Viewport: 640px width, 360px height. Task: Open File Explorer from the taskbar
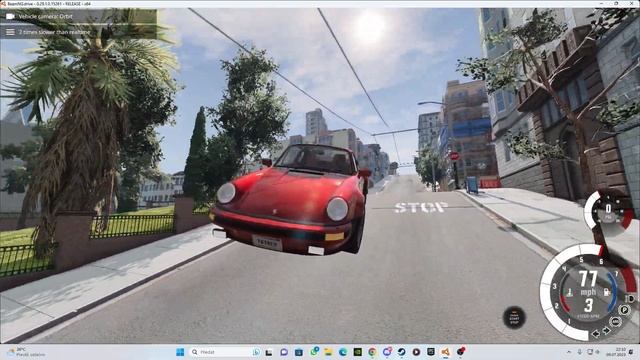pos(328,352)
